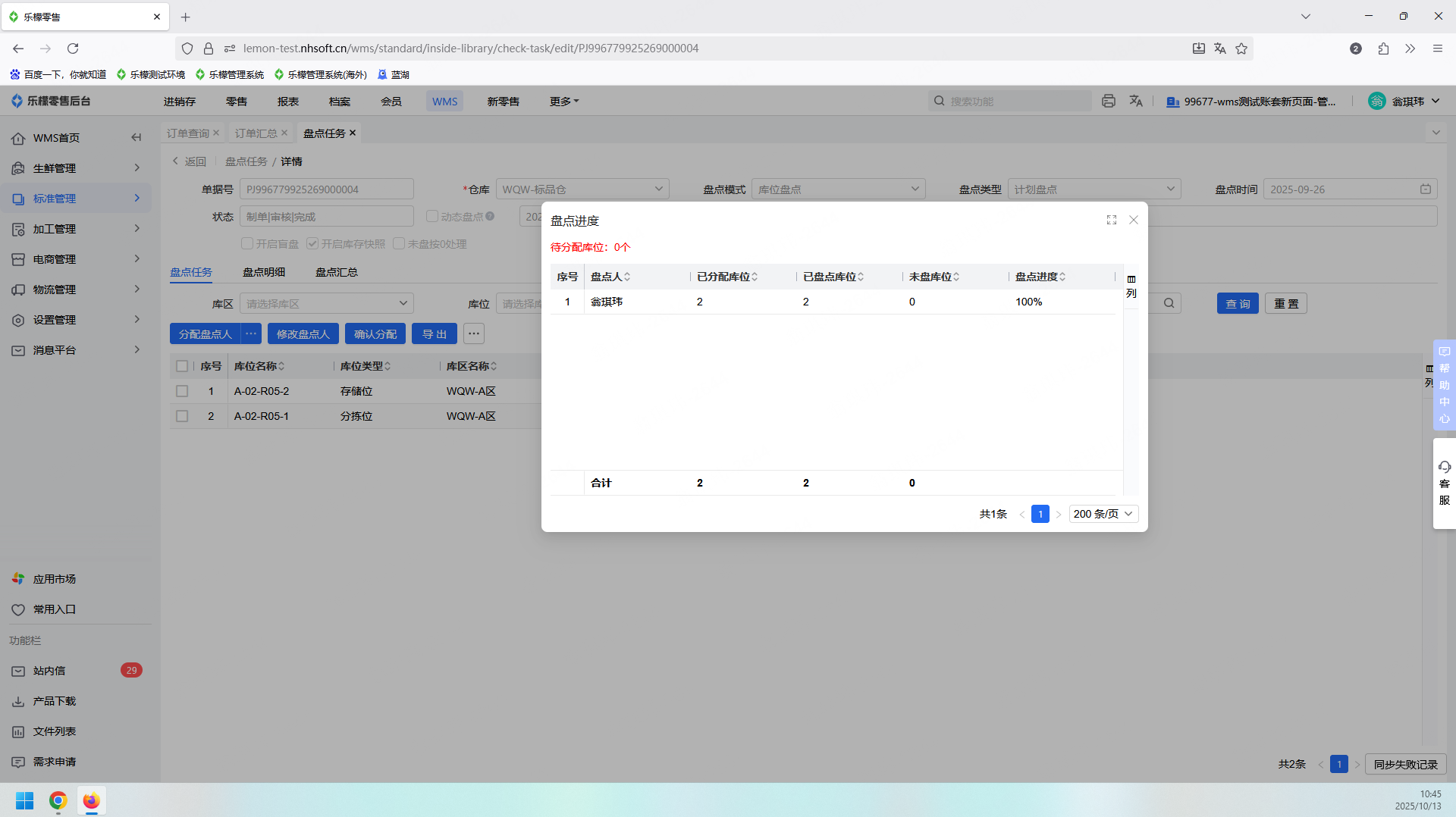Viewport: 1456px width, 817px height.
Task: Open column settings in 盘点进度 dialog
Action: pyautogui.click(x=1131, y=286)
